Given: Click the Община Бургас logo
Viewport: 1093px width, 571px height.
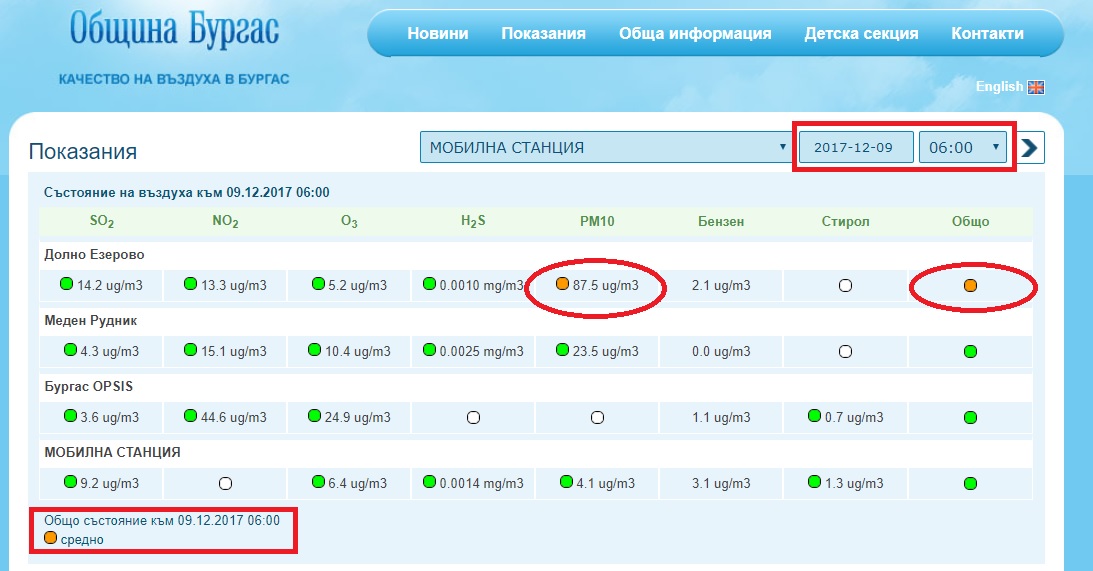Looking at the screenshot, I should pyautogui.click(x=174, y=31).
